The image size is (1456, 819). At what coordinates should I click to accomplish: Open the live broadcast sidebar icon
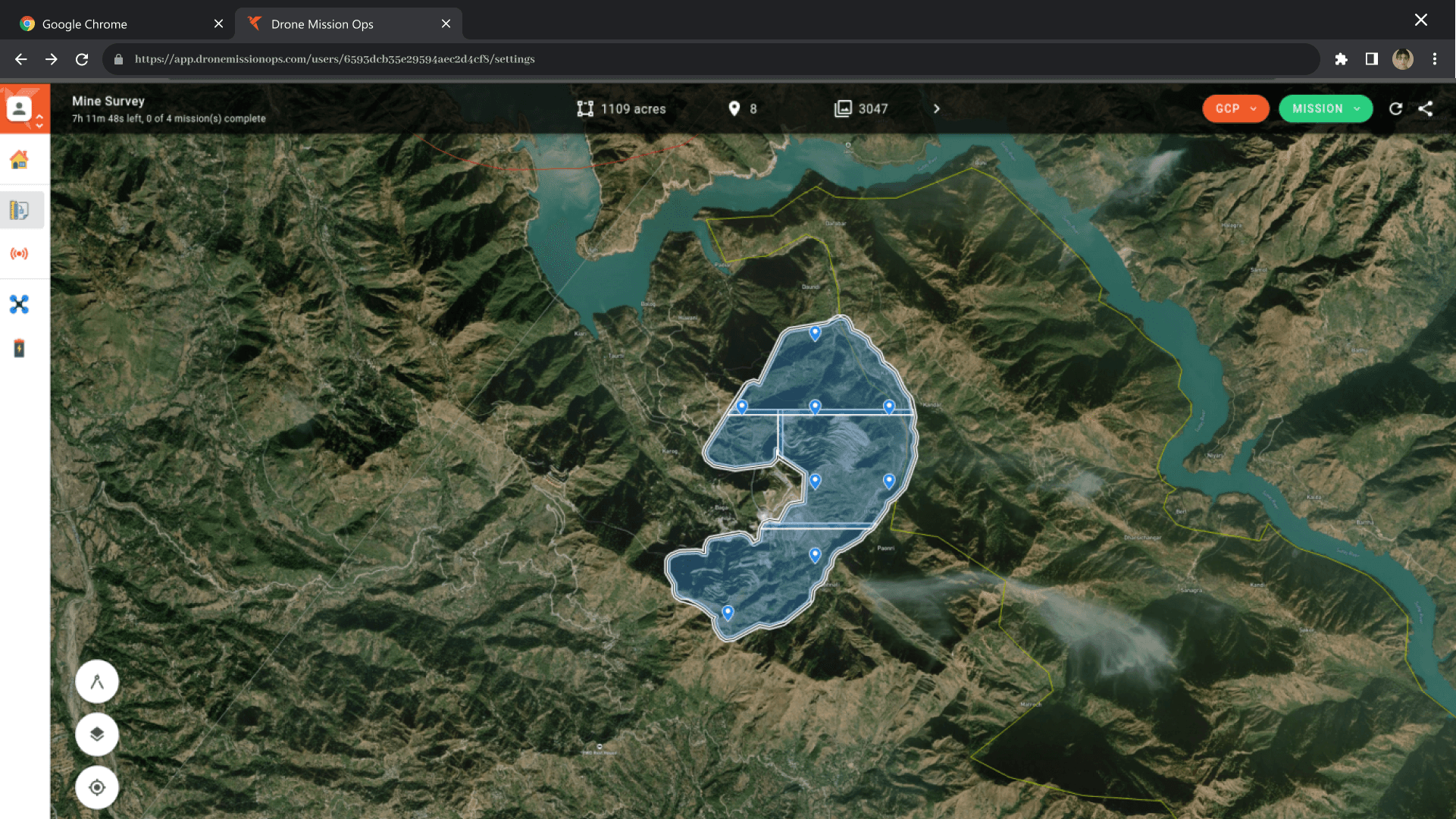coord(19,253)
